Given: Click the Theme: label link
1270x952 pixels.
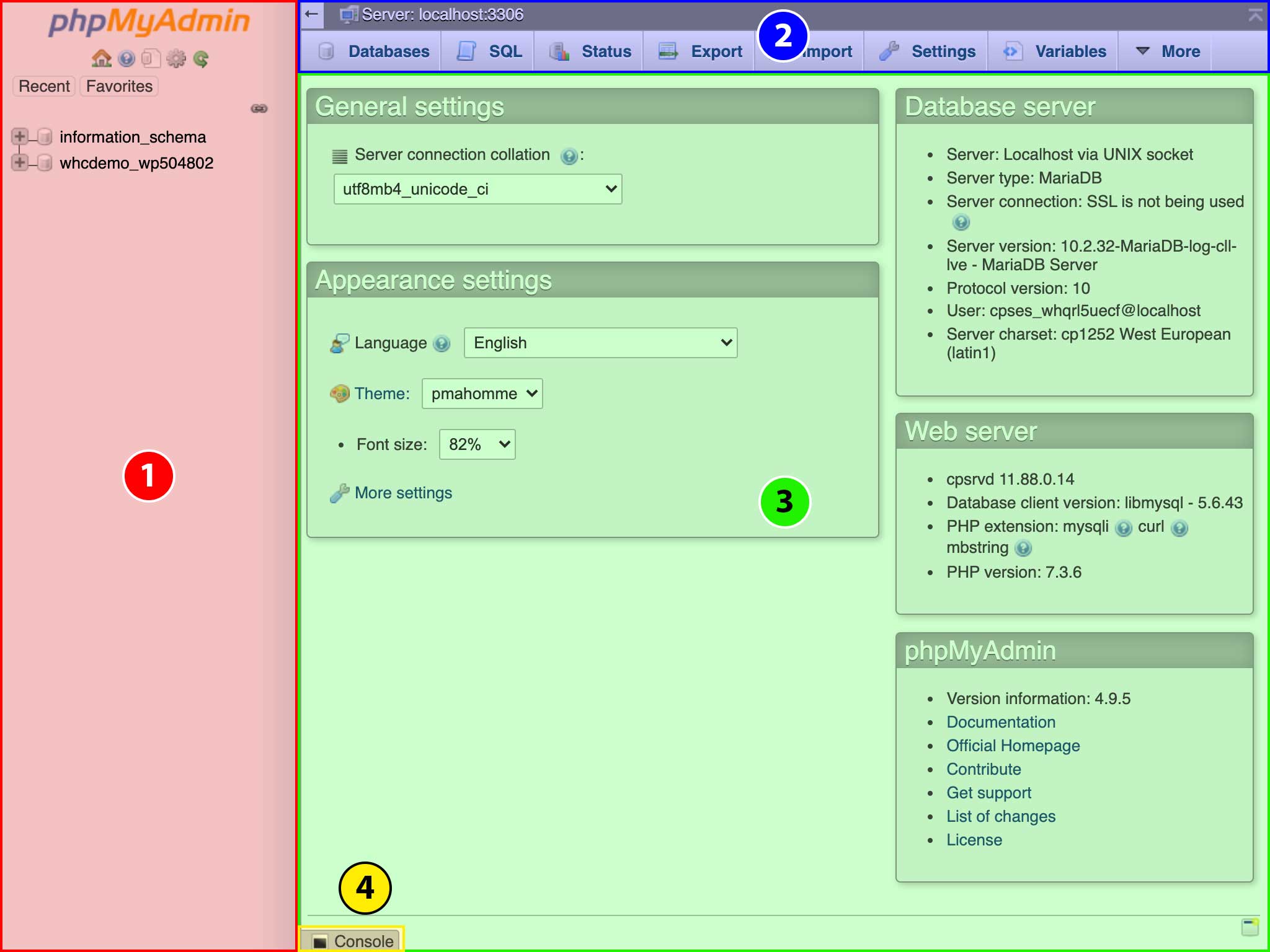Looking at the screenshot, I should click(382, 394).
